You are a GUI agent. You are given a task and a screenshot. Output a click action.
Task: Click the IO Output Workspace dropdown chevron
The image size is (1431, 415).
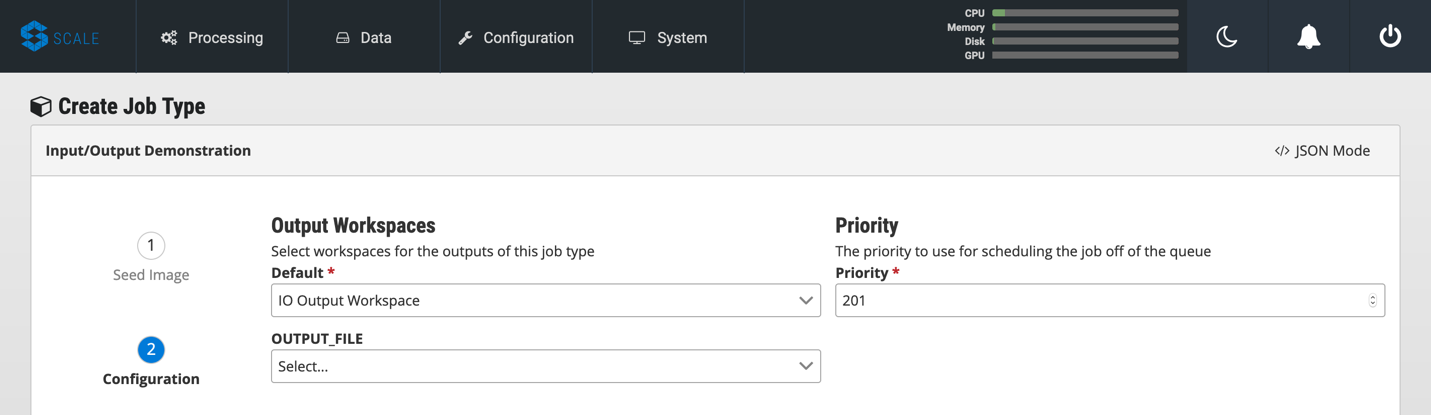[x=805, y=301]
